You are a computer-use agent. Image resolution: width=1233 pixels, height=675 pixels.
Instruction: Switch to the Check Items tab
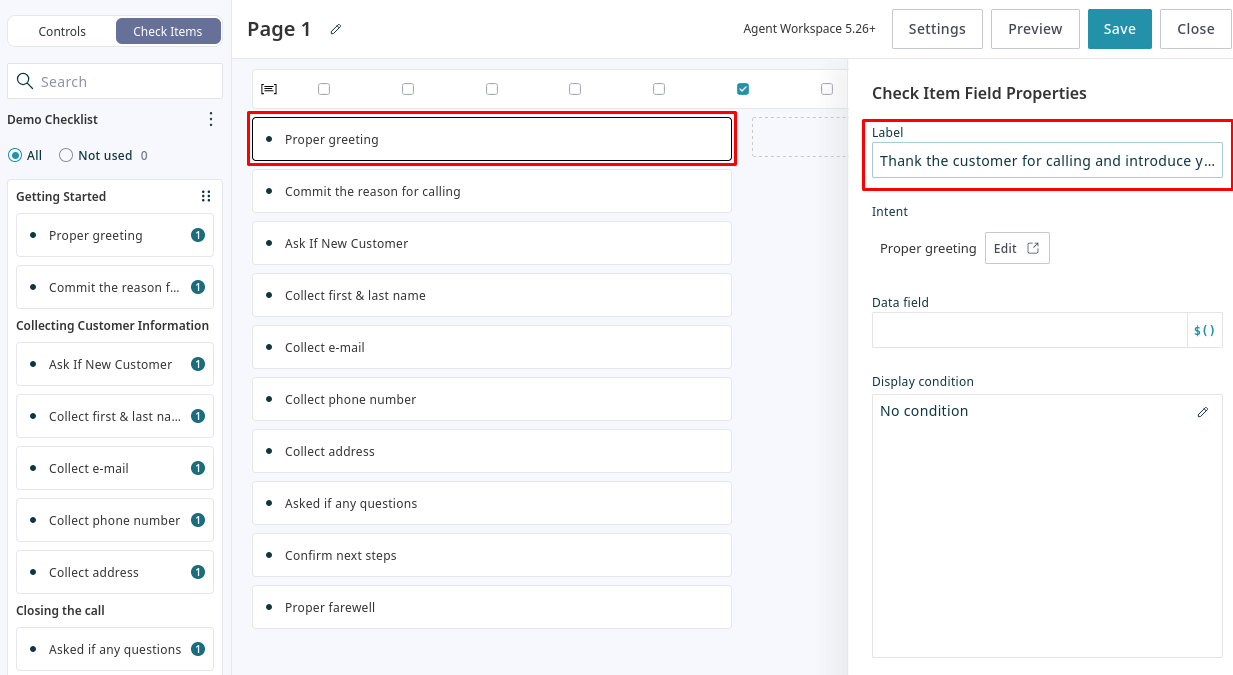click(167, 31)
